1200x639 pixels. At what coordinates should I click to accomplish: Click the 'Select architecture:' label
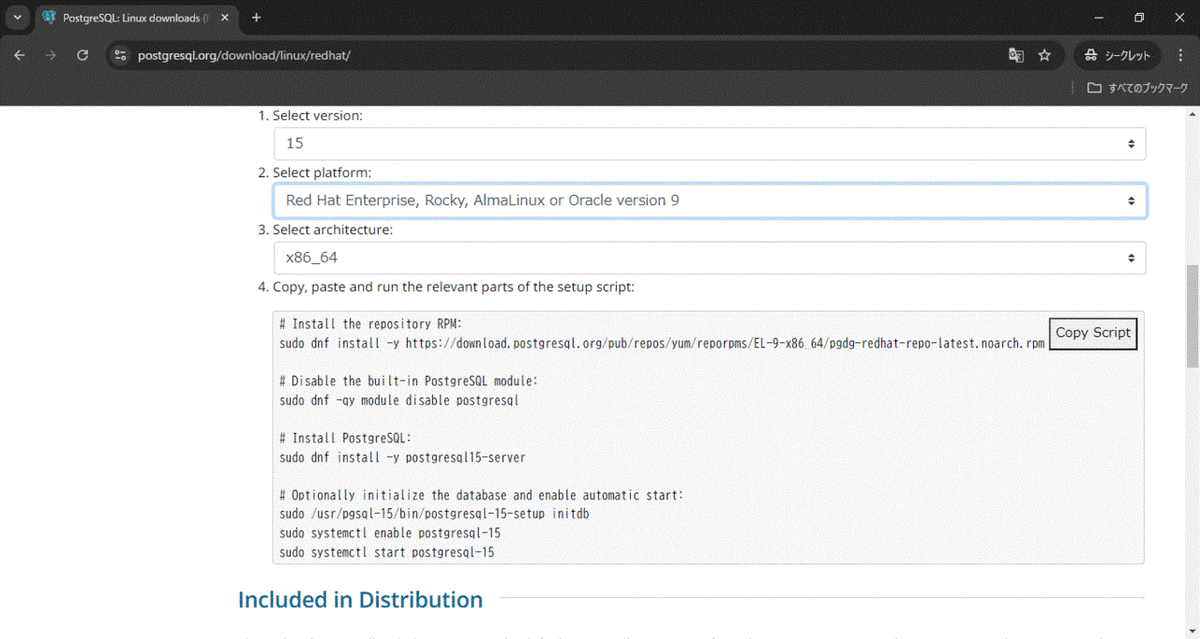[332, 230]
